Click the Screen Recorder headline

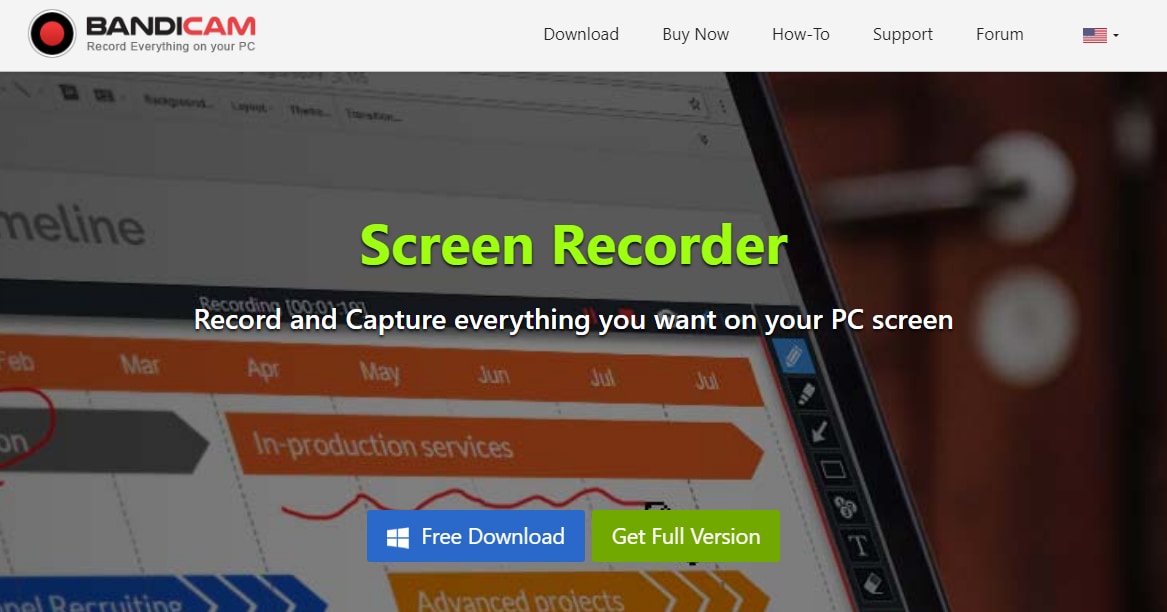pos(574,244)
